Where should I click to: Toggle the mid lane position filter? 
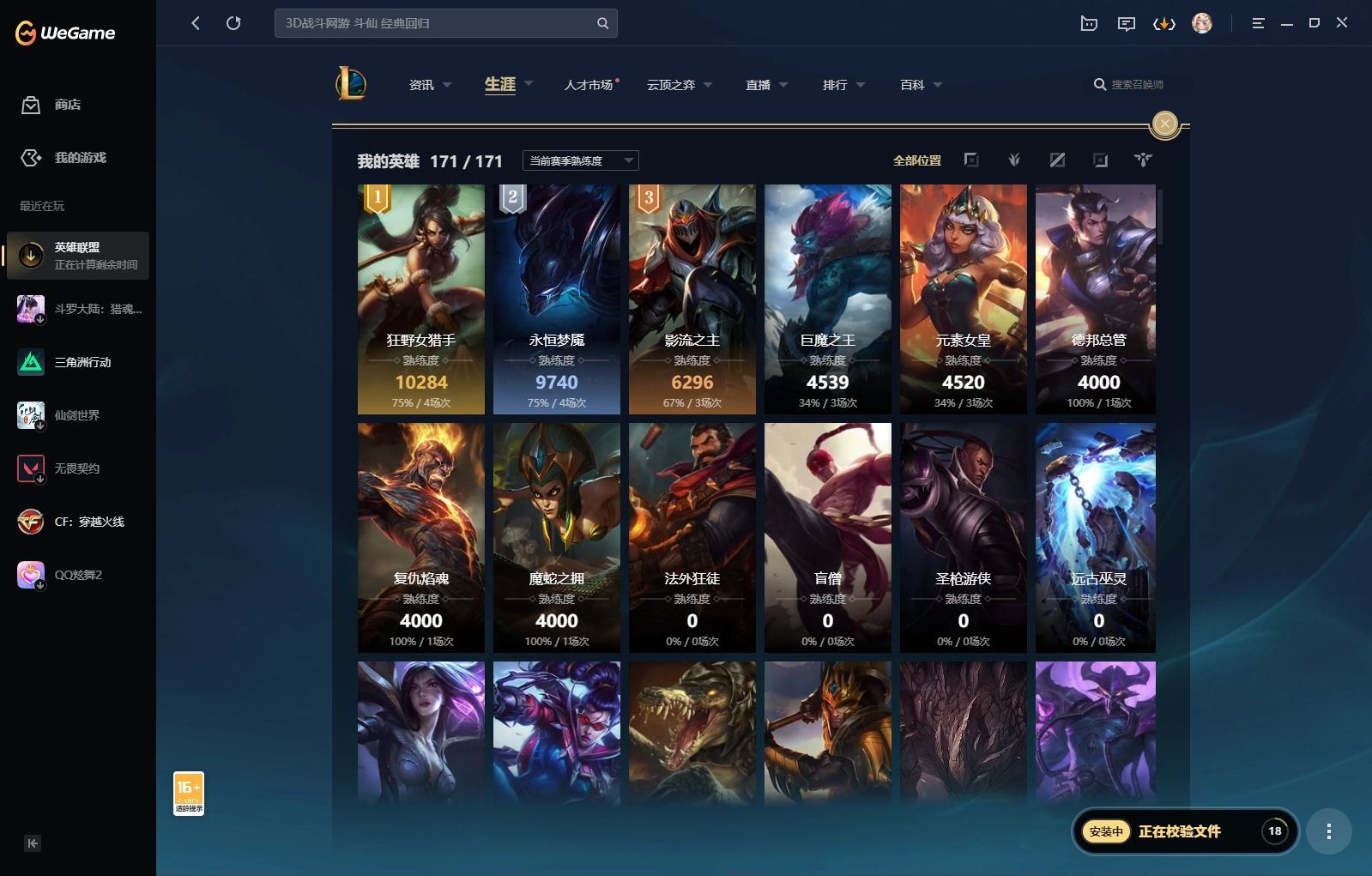1057,160
